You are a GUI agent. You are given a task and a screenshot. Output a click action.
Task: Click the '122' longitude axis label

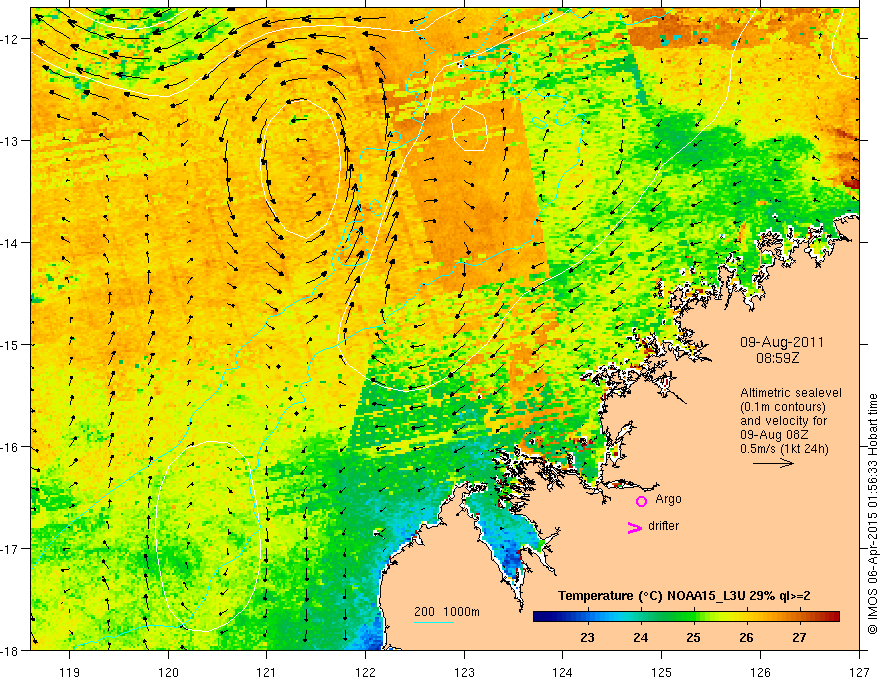pos(365,672)
